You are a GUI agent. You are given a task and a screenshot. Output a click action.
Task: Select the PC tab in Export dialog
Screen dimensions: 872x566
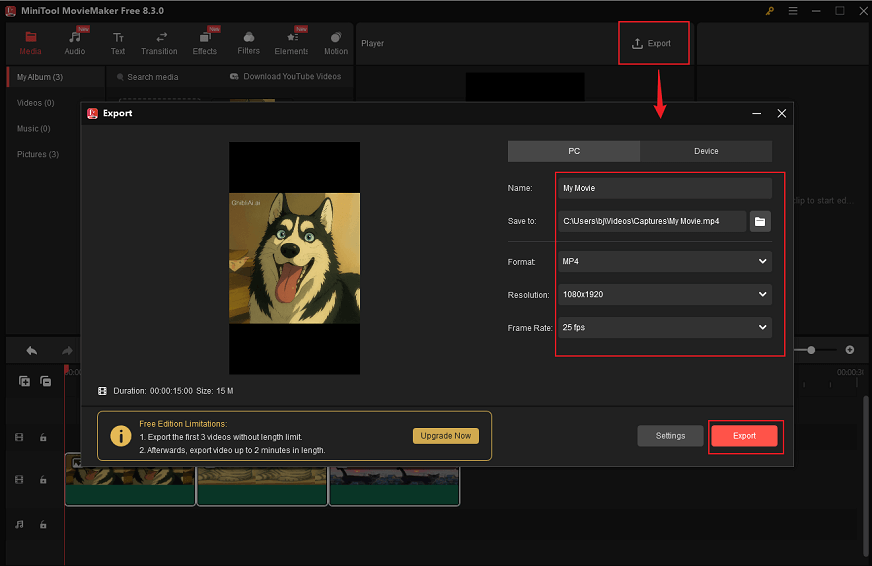(x=574, y=151)
